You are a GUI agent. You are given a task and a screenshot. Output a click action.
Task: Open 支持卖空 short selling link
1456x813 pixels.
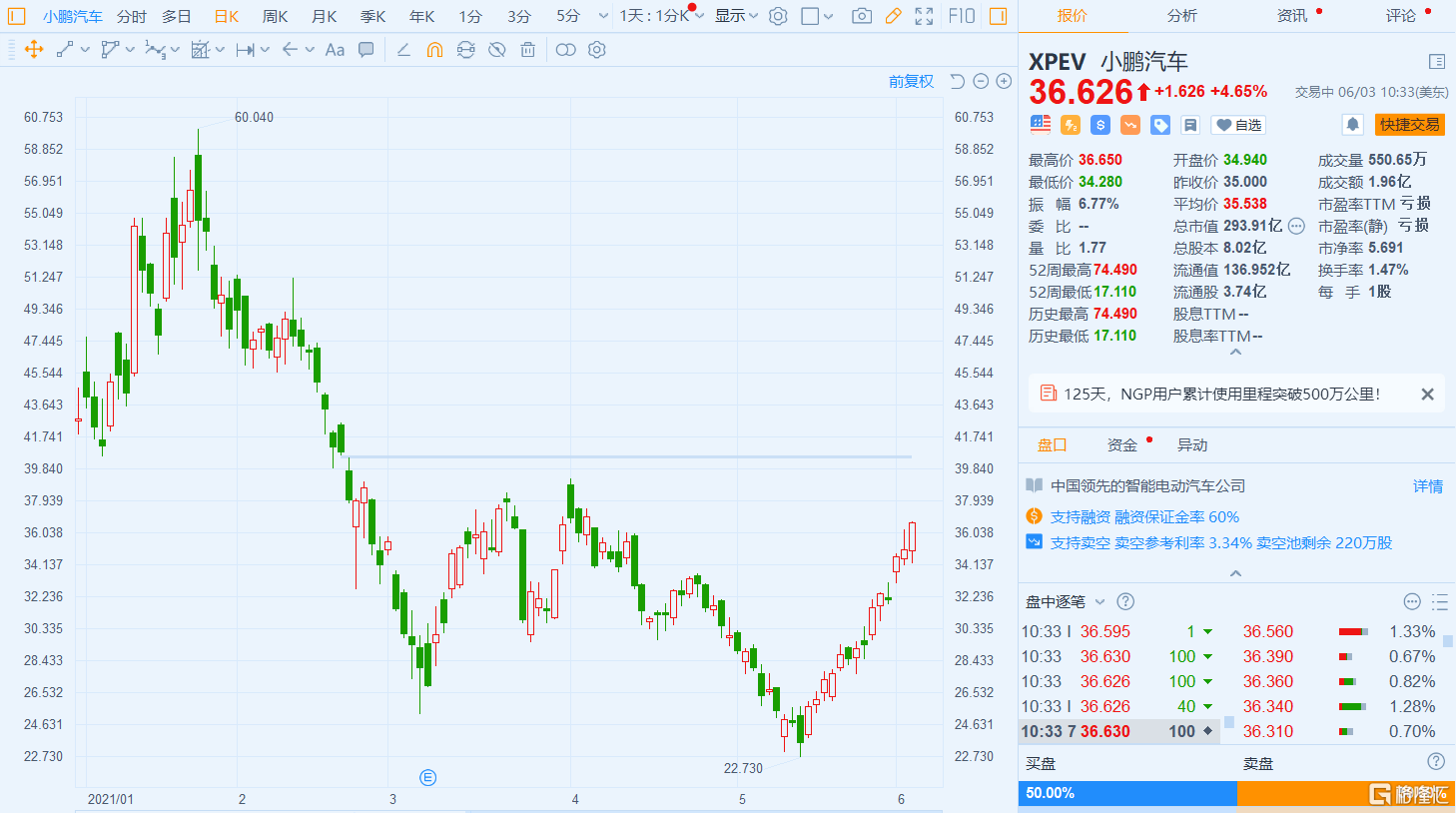1221,543
